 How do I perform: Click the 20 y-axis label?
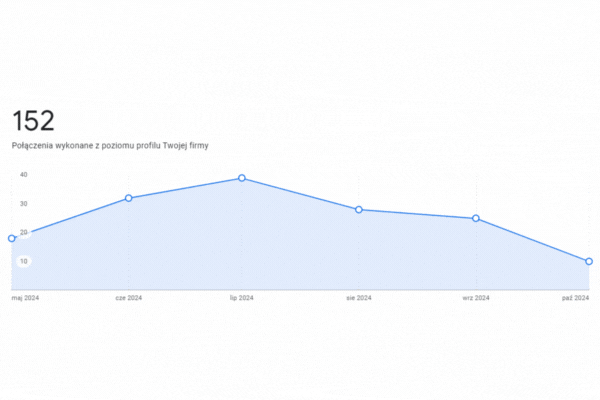pos(23,232)
